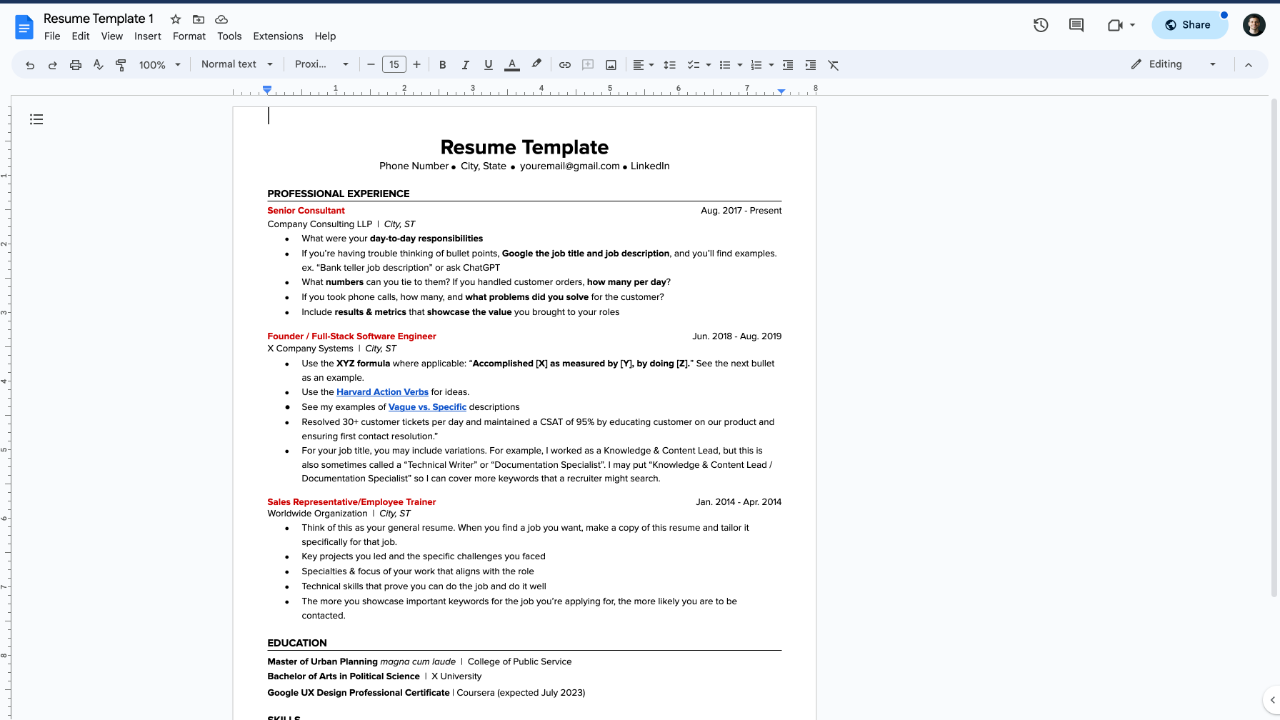Expand the zoom level dropdown
This screenshot has width=1280, height=720.
click(157, 64)
